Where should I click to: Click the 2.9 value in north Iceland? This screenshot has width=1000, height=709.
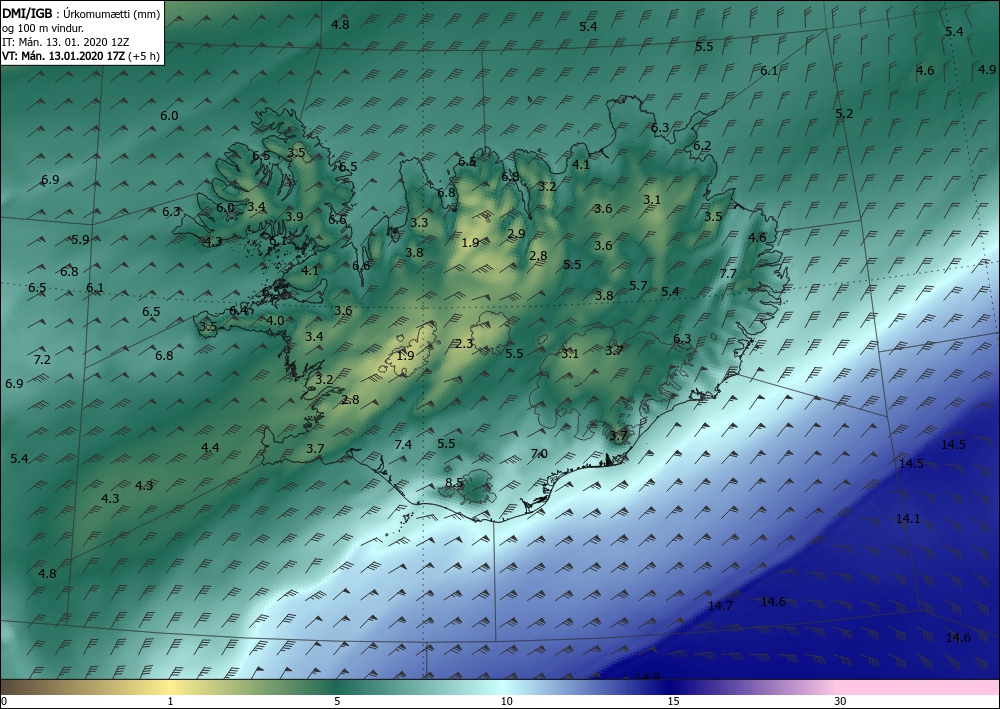click(516, 233)
